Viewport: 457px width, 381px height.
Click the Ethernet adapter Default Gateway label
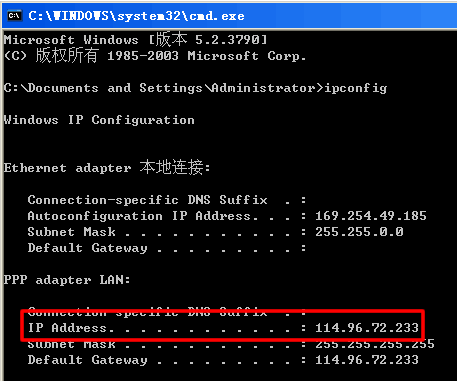(87, 248)
